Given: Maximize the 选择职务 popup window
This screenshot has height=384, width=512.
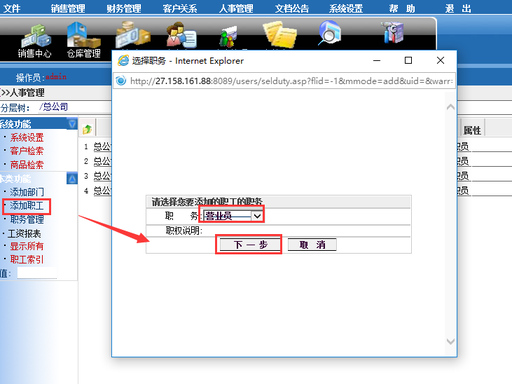Looking at the screenshot, I should pos(408,60).
